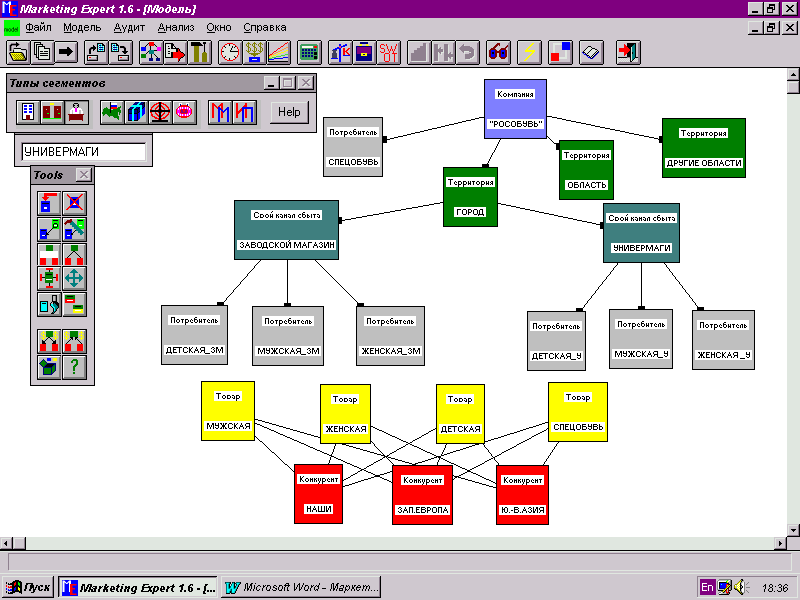Screen dimensions: 800x600
Task: Click the red clock toolbar icon
Action: point(230,53)
